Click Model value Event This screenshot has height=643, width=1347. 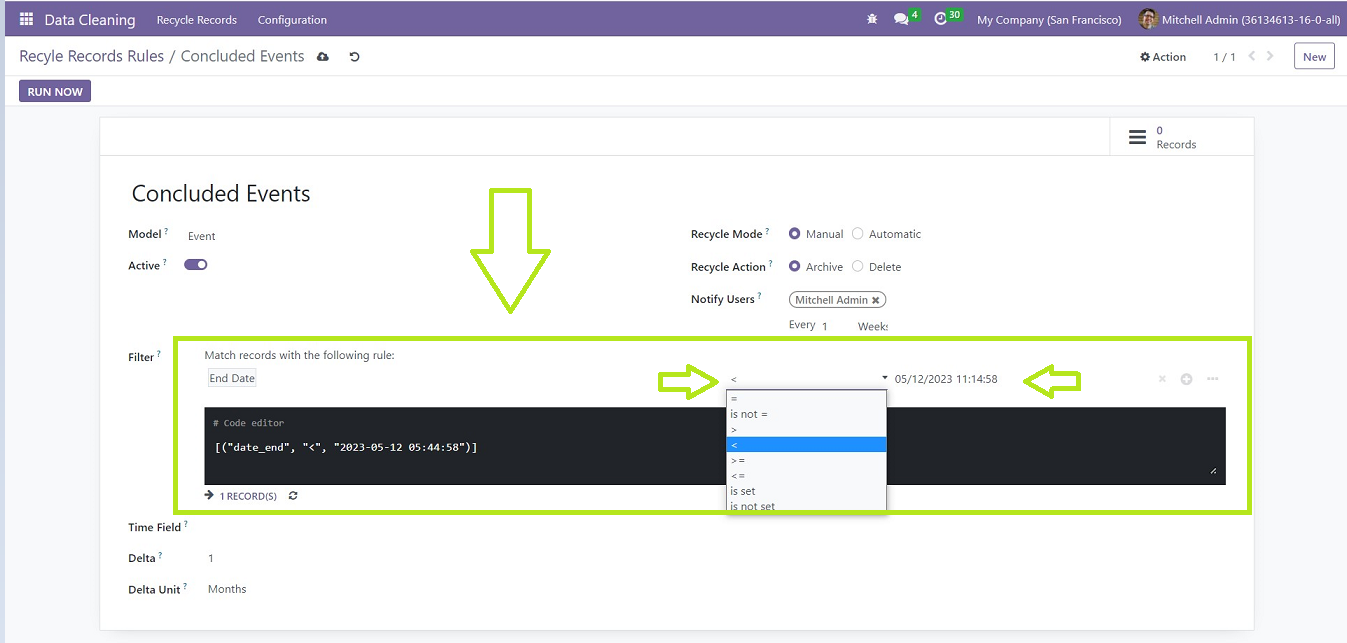click(x=202, y=236)
